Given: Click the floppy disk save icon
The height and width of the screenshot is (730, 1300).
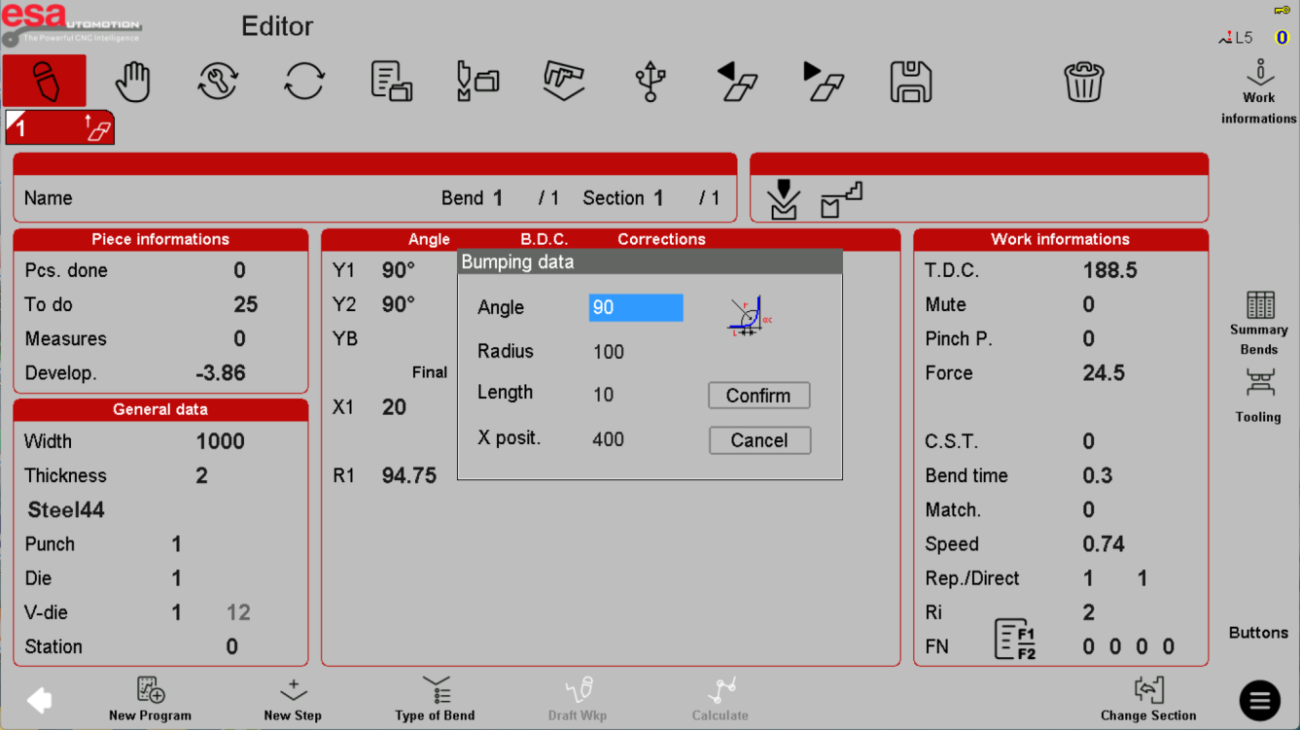Looking at the screenshot, I should point(910,81).
